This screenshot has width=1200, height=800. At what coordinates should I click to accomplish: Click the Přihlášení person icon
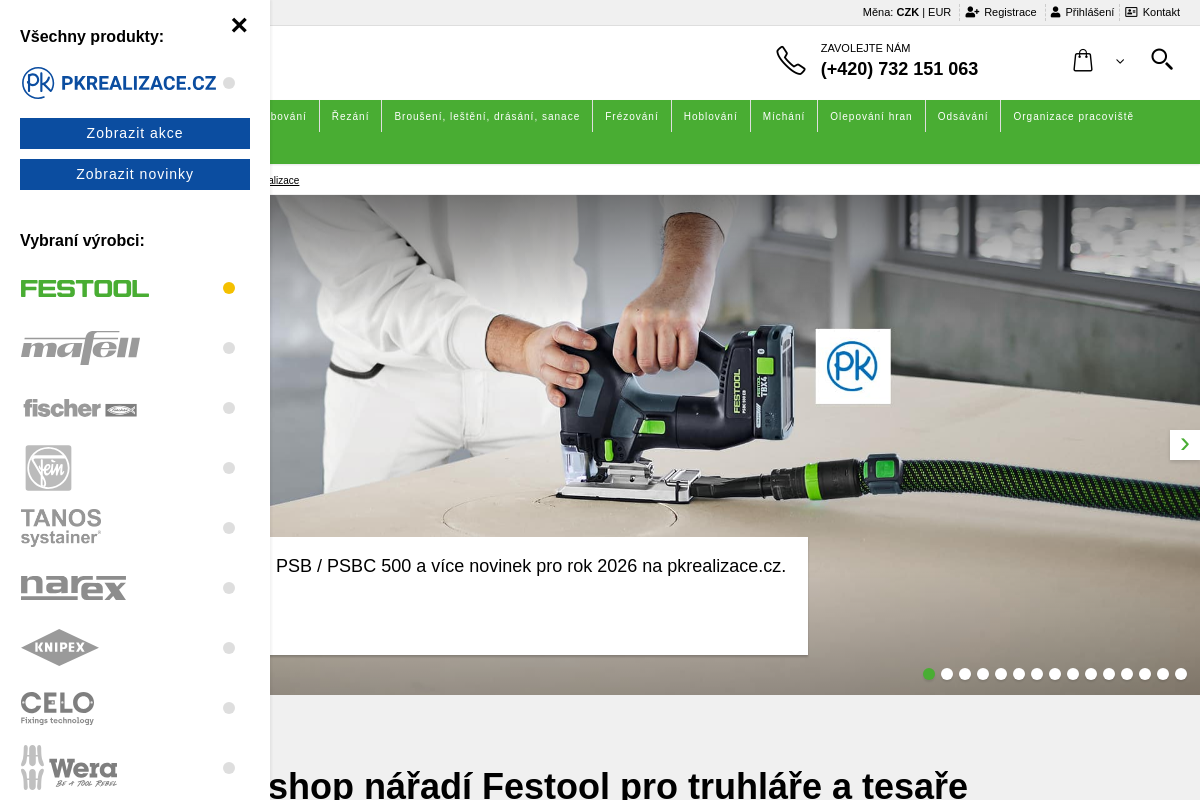coord(1055,12)
